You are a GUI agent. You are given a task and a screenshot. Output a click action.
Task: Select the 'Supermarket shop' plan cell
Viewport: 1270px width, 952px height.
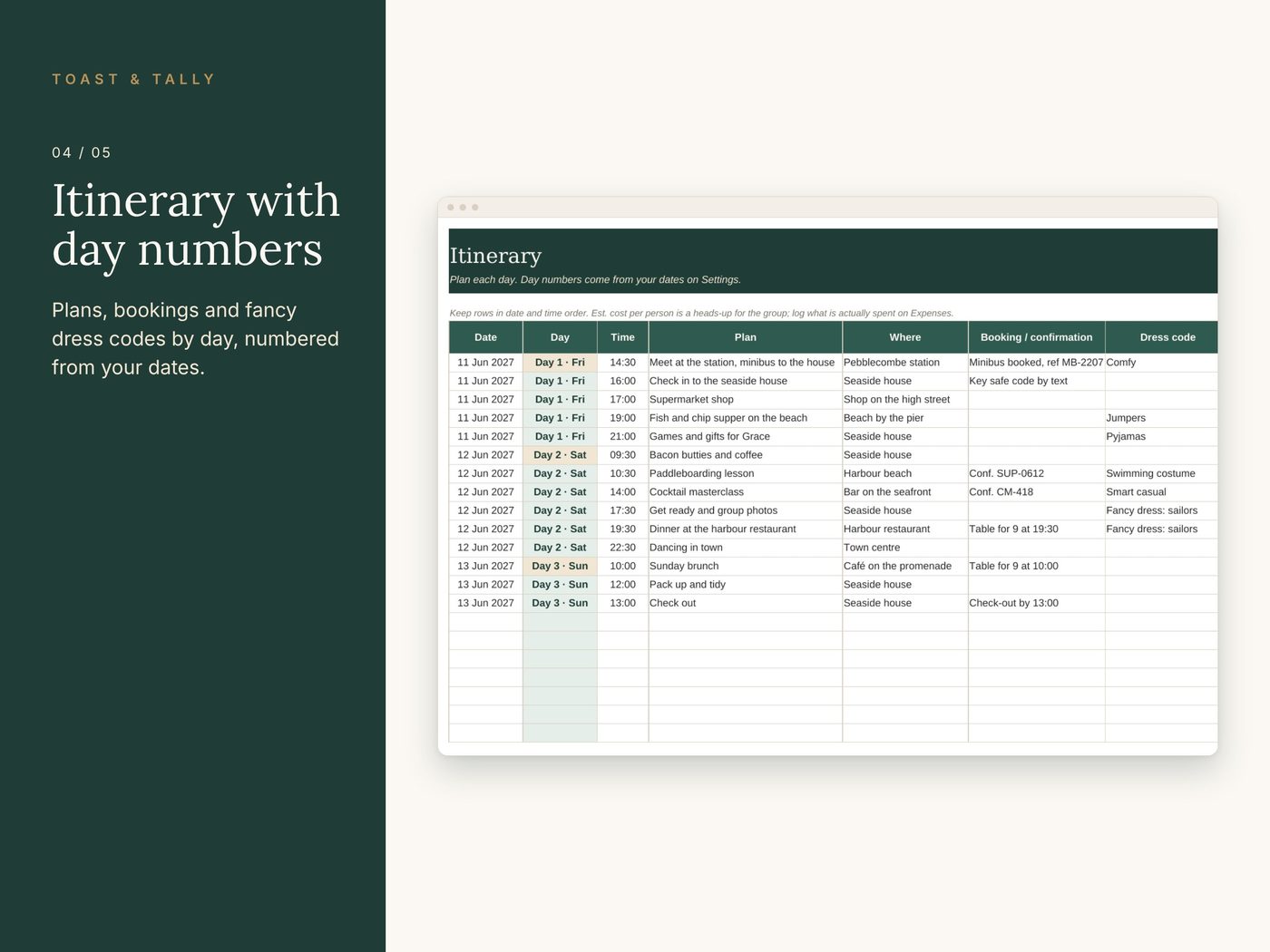coord(746,400)
